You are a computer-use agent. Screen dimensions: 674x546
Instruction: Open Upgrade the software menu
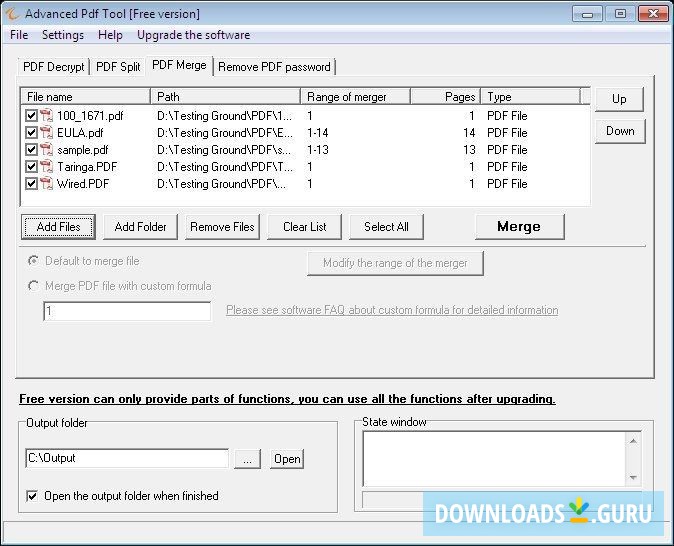point(193,35)
